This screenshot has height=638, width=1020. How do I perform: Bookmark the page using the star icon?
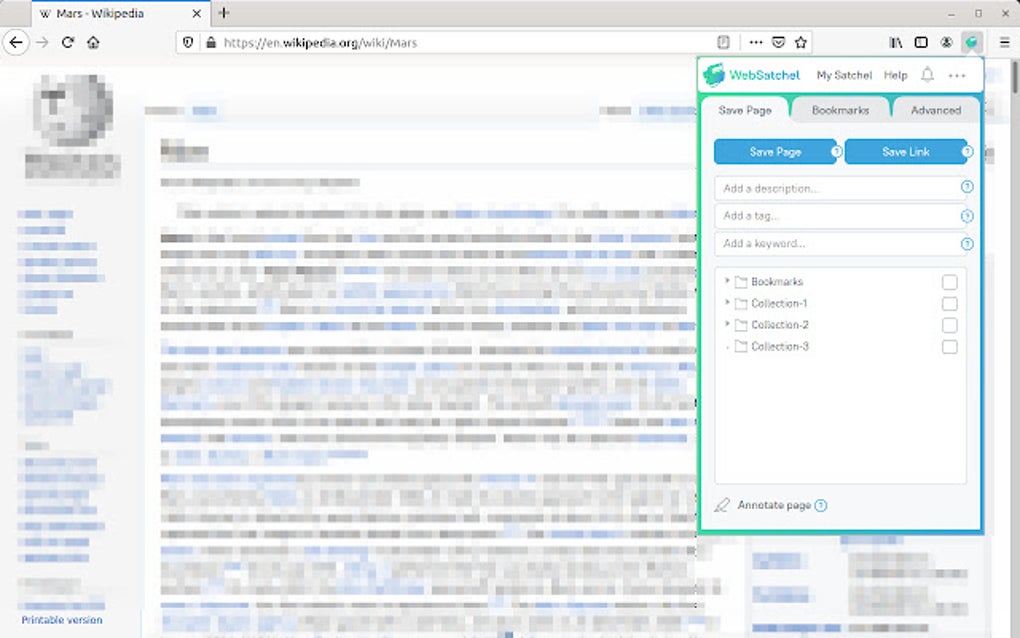coord(800,42)
